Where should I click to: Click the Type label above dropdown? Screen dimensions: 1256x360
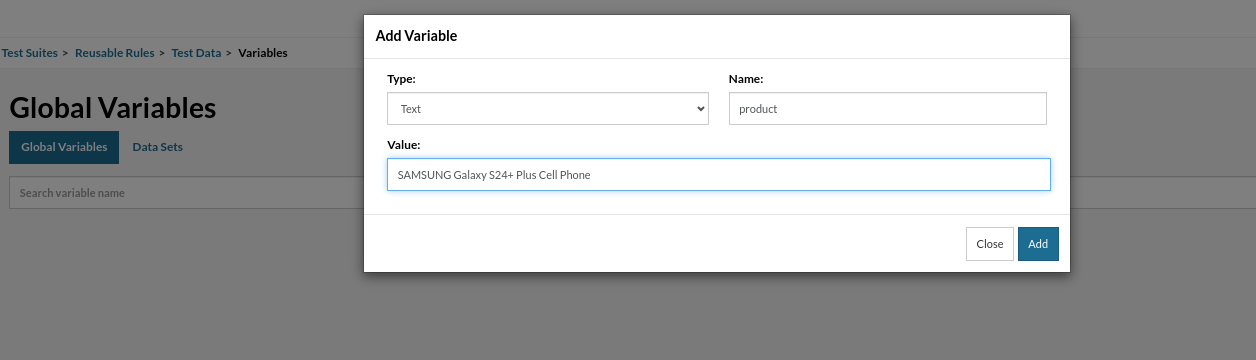click(401, 78)
